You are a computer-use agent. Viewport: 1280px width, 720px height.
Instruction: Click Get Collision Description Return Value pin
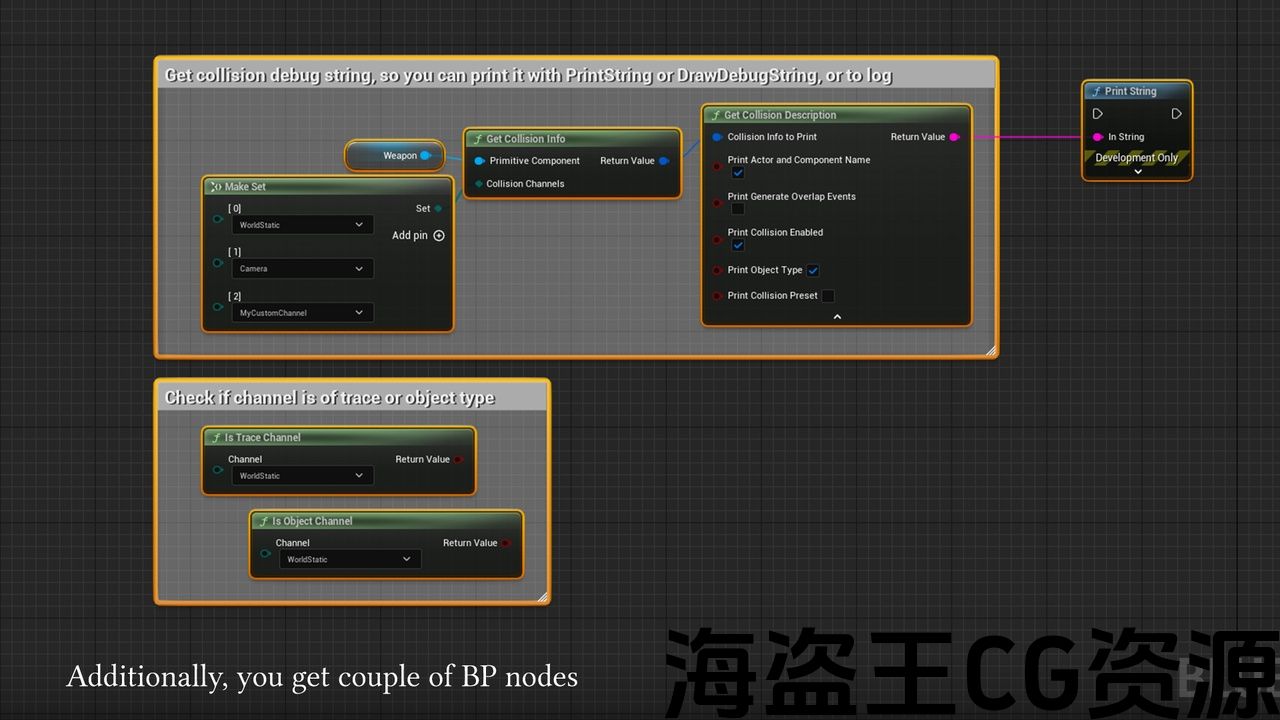click(x=954, y=137)
